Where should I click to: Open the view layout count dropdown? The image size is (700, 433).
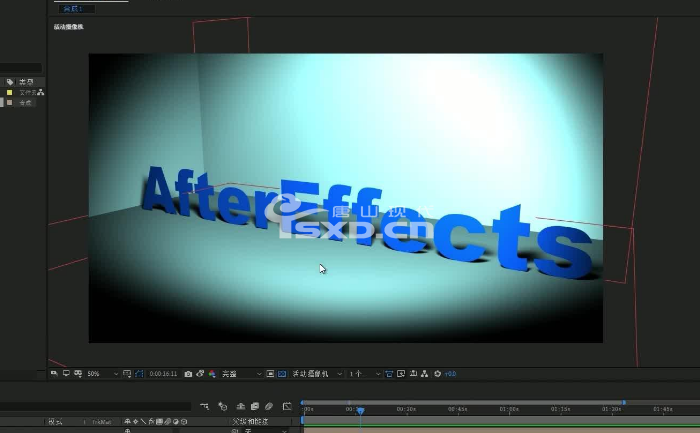[x=364, y=374]
